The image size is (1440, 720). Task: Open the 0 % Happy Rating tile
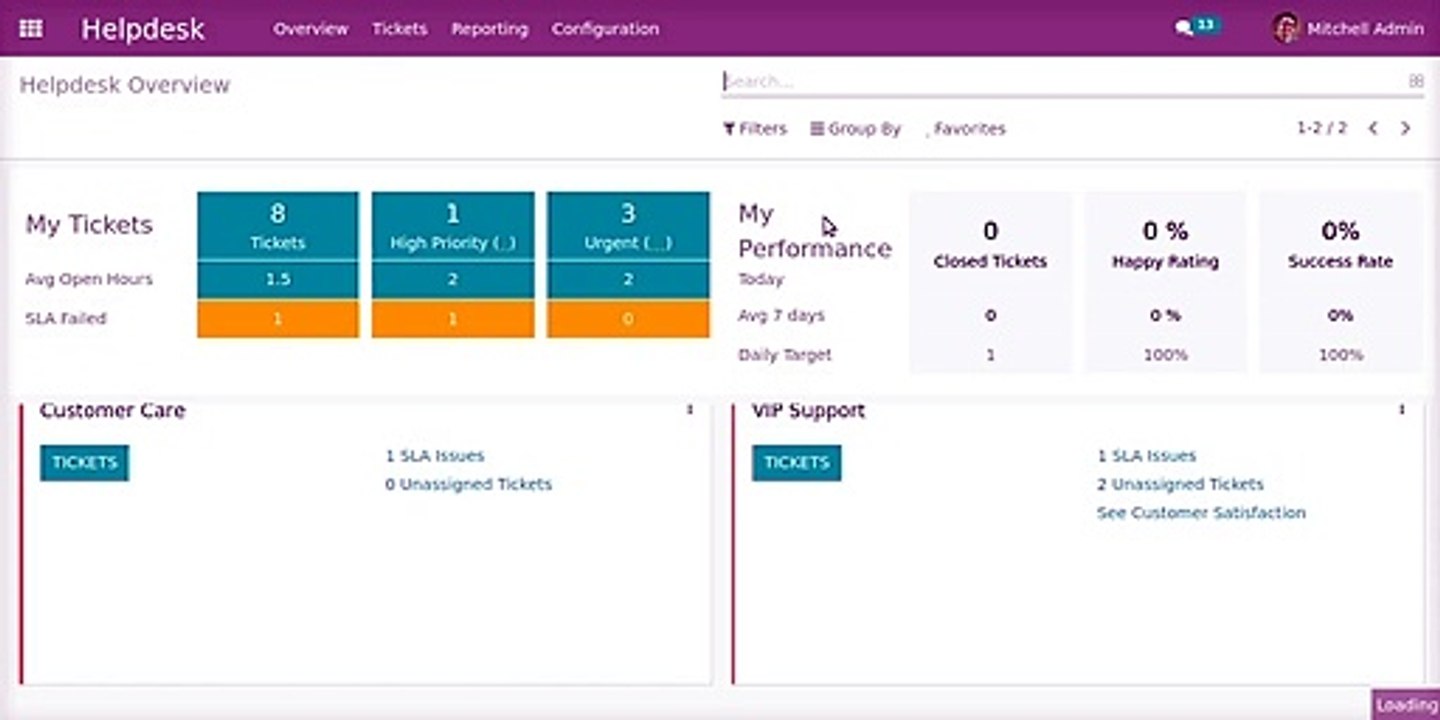coord(1165,244)
